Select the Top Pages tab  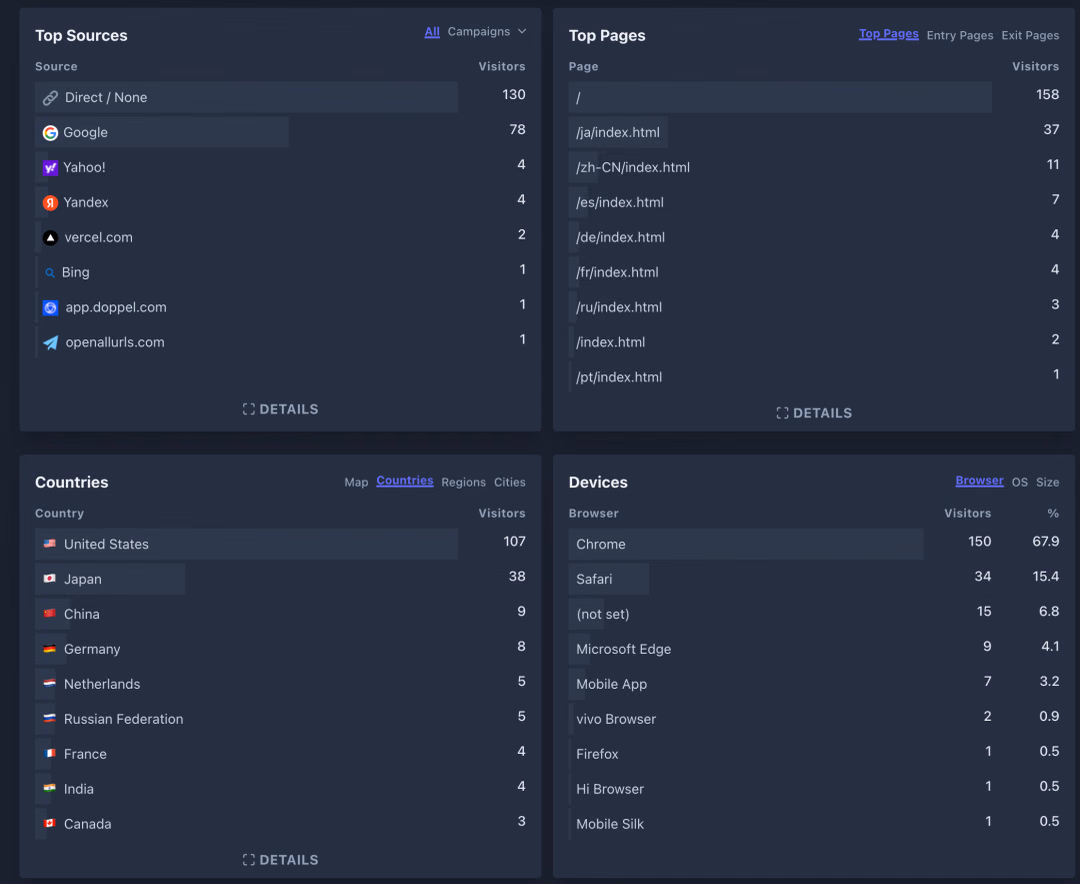coord(889,34)
